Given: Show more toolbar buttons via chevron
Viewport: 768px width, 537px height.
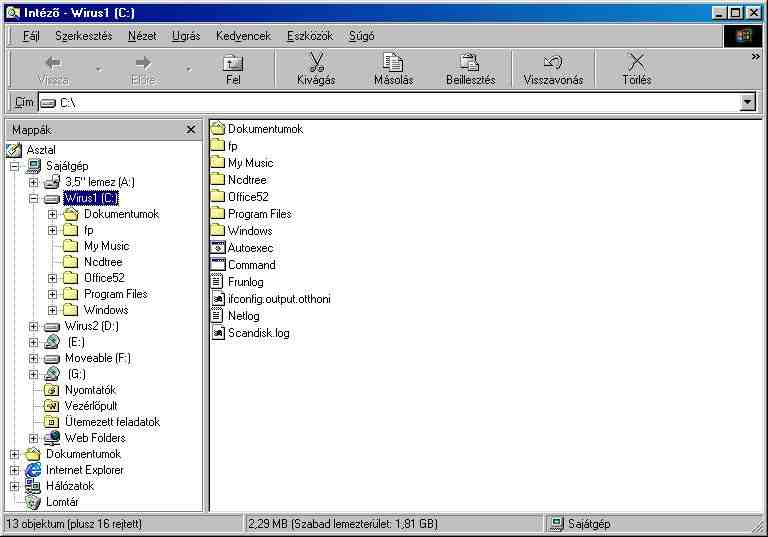Looking at the screenshot, I should [x=755, y=57].
